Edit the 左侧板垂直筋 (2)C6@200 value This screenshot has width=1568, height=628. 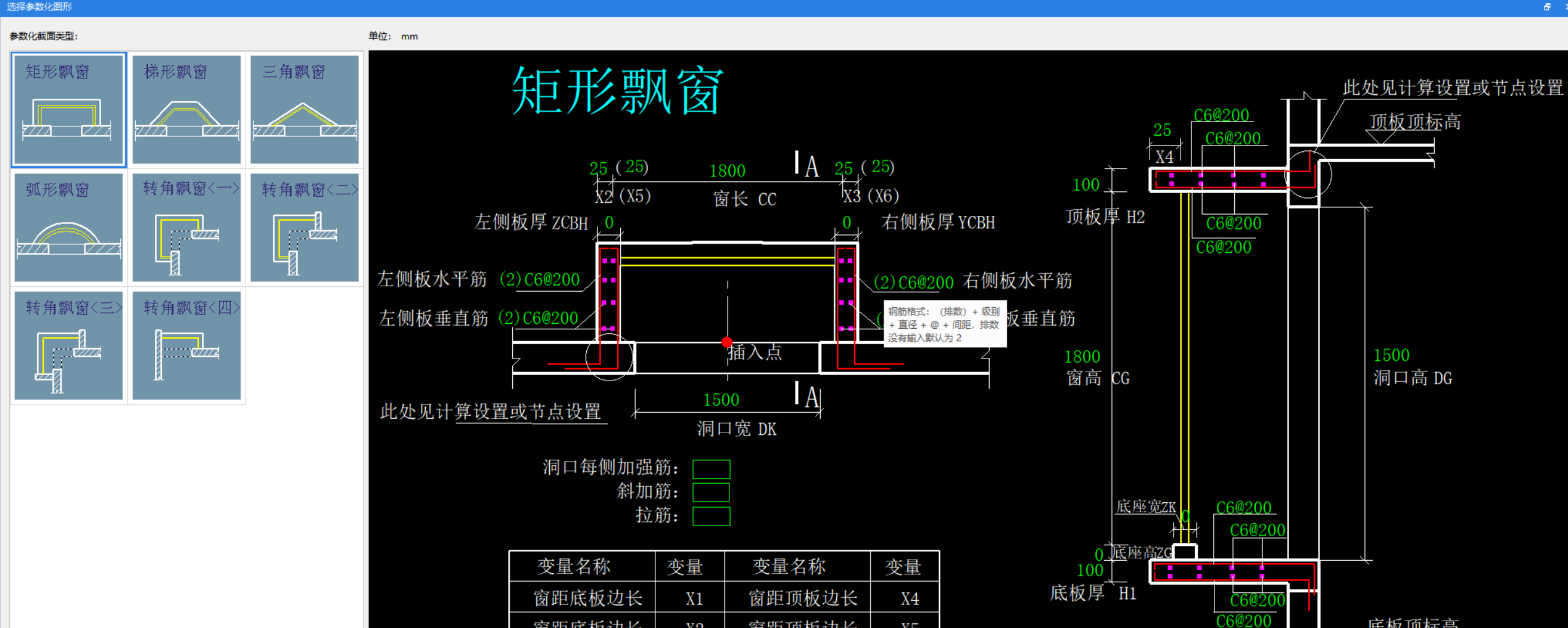point(538,318)
